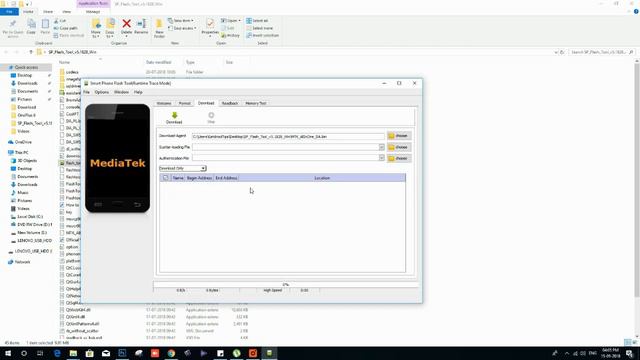Viewport: 640px width, 360px height.
Task: Open the New item dropdown in Explorer
Action: coord(181,21)
